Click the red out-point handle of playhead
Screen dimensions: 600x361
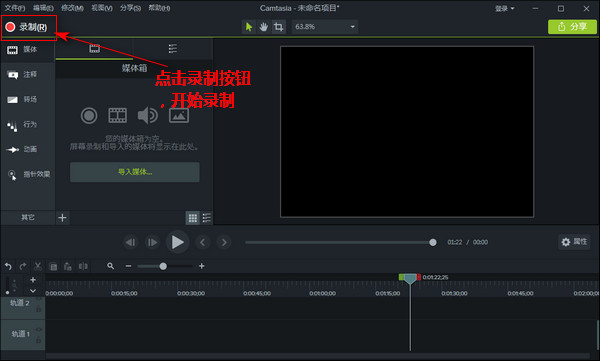point(419,277)
